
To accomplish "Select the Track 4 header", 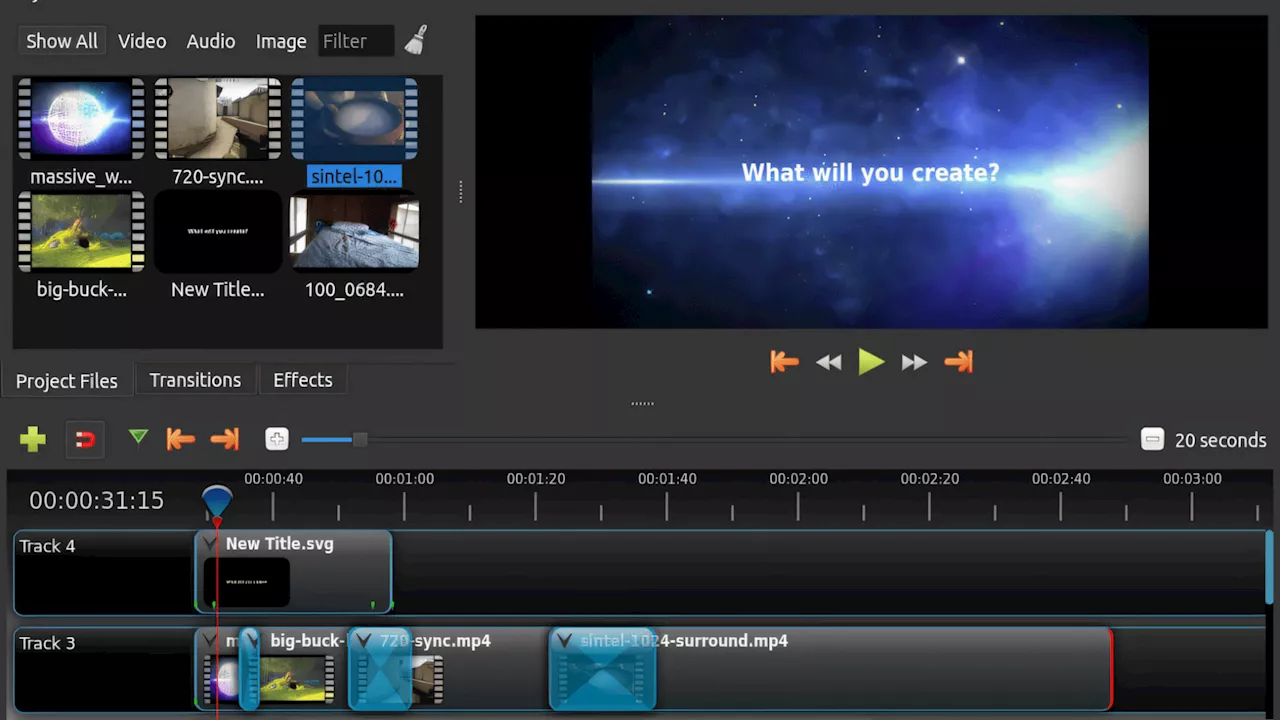I will tap(104, 572).
